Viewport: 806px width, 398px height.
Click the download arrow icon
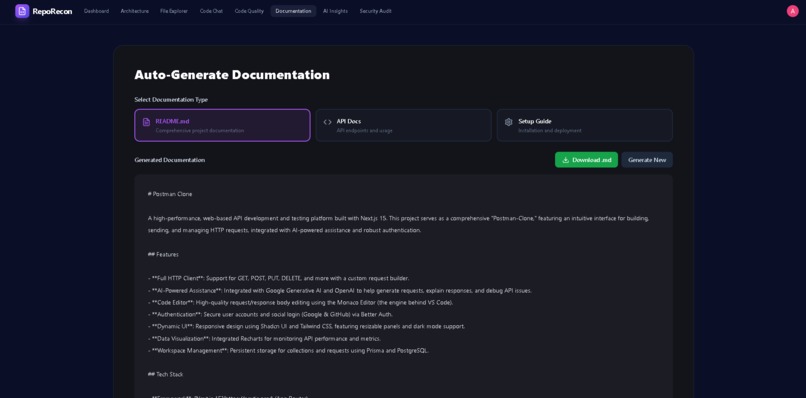point(565,160)
